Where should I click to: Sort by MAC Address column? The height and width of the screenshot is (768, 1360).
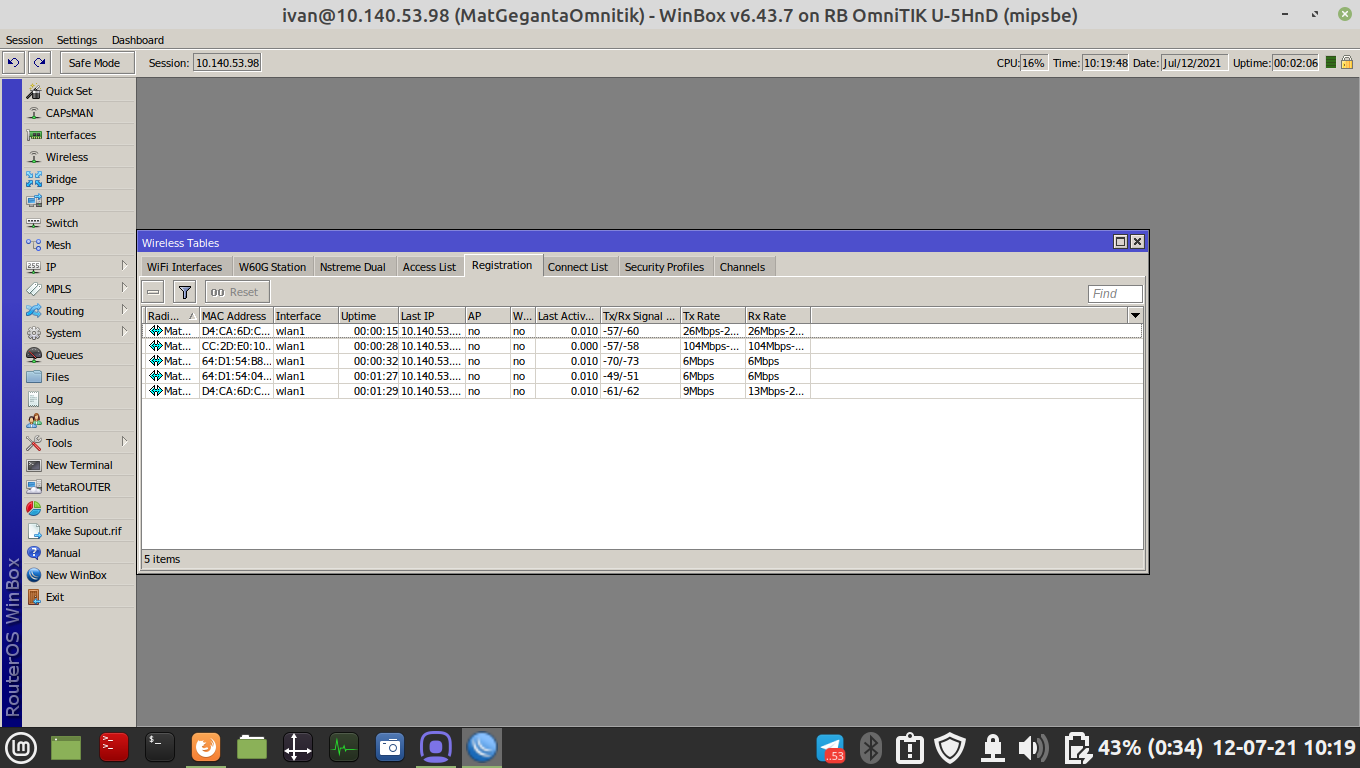[x=236, y=315]
